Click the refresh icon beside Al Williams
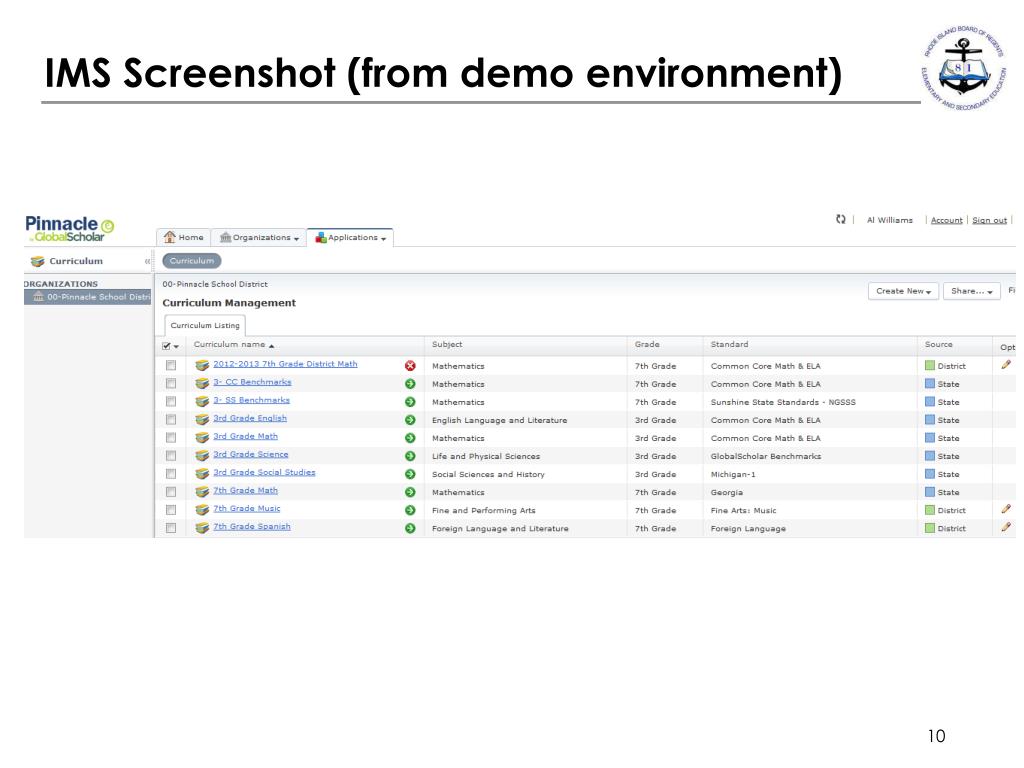 [x=840, y=219]
